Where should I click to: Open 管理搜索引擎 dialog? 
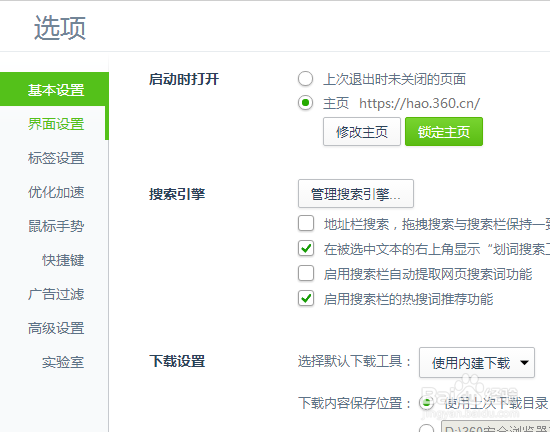click(356, 194)
